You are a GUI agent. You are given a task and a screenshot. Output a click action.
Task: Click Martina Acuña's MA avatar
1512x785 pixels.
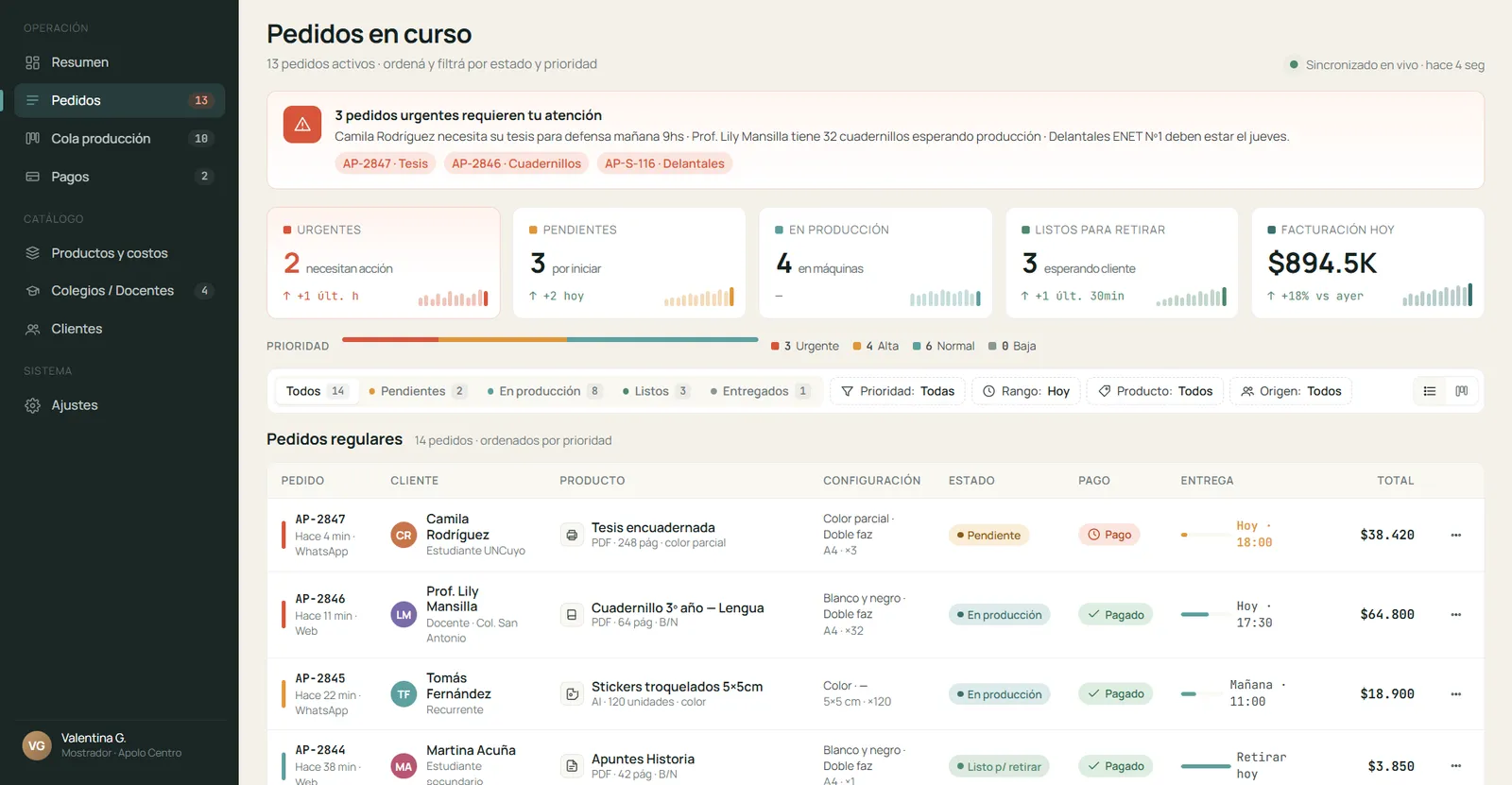(404, 766)
